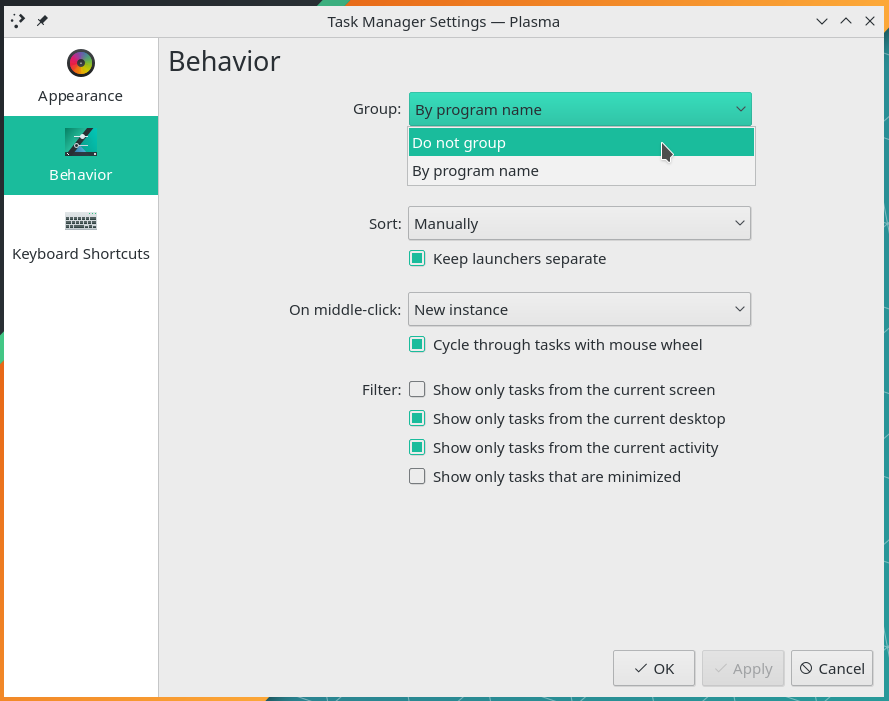Discard changes with Cancel button

[x=832, y=668]
